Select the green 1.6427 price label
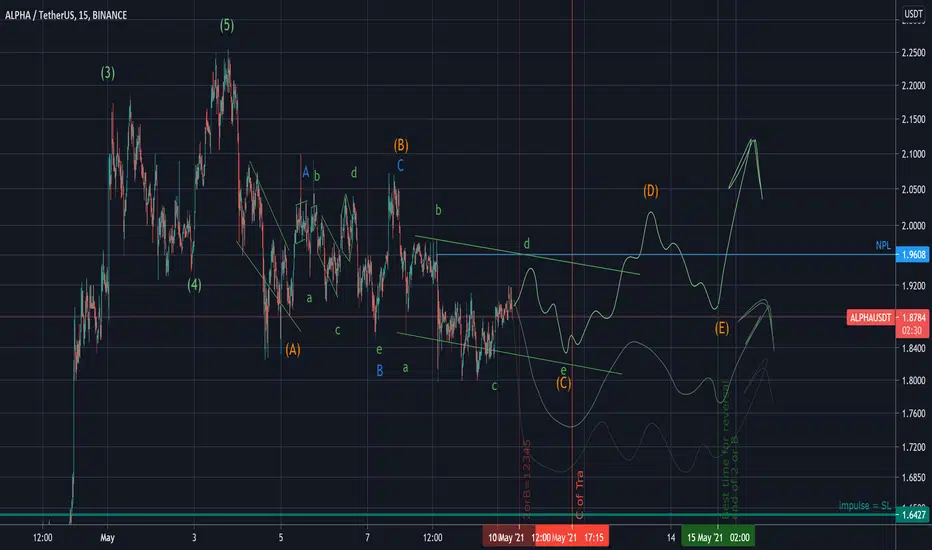Viewport: 932px width, 550px height. [912, 515]
